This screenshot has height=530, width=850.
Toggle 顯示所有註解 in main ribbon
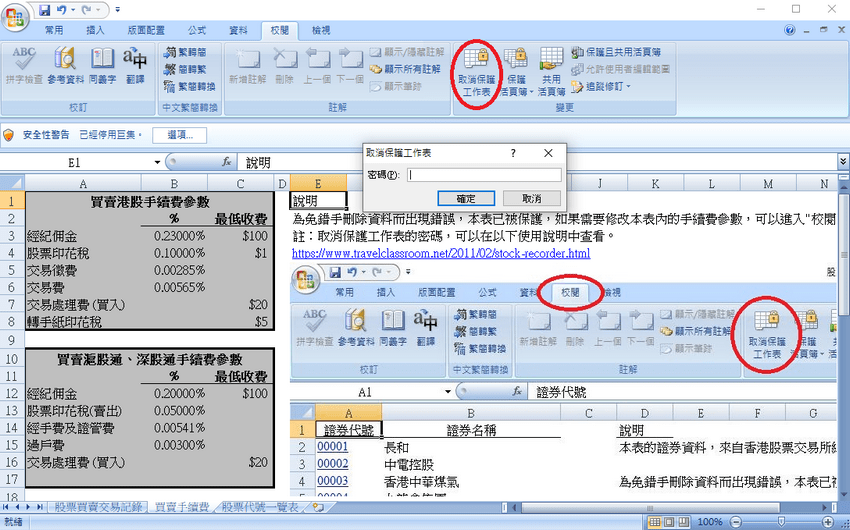click(x=405, y=69)
